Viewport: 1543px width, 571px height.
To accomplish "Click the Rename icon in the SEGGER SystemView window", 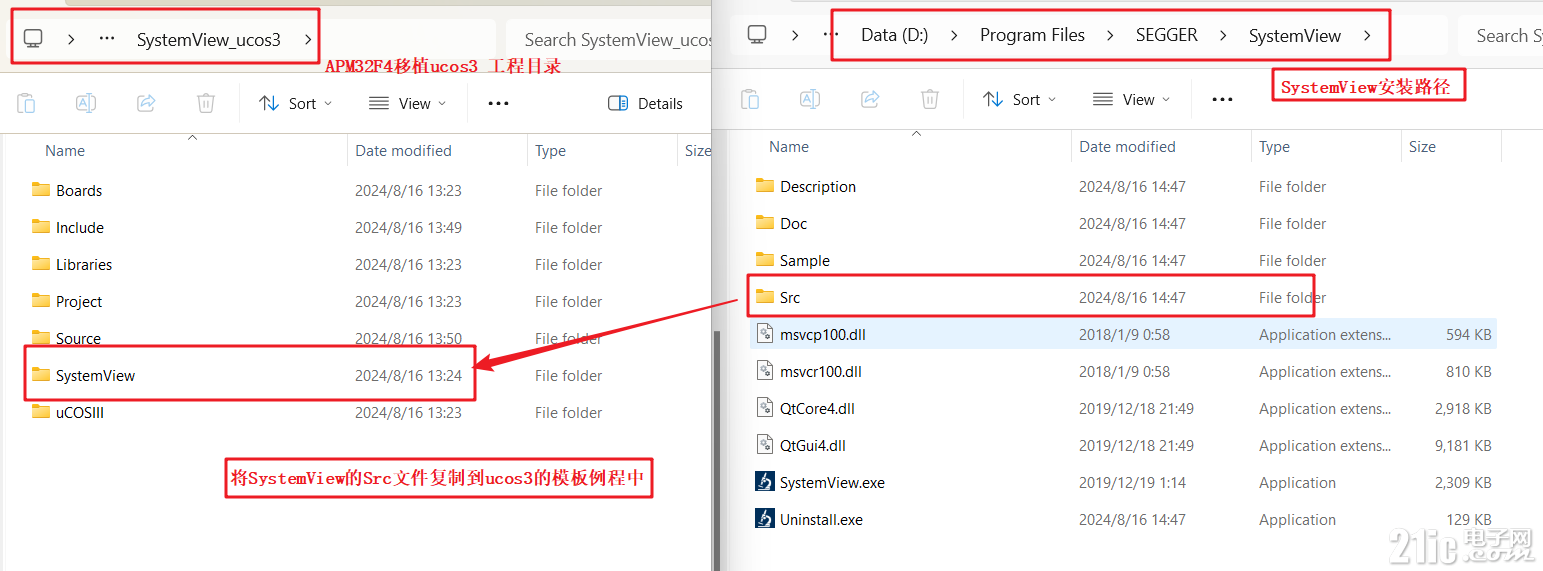I will (810, 99).
